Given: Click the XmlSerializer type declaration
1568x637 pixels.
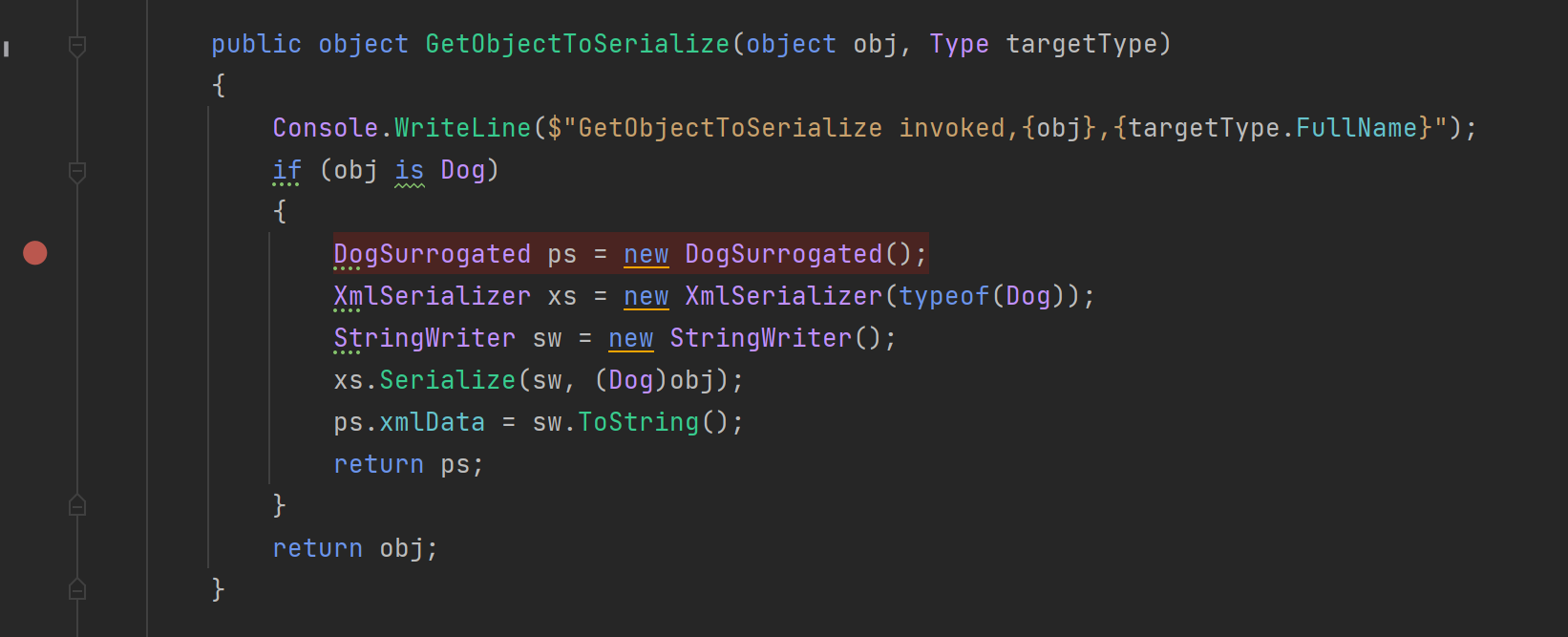Looking at the screenshot, I should click(432, 296).
